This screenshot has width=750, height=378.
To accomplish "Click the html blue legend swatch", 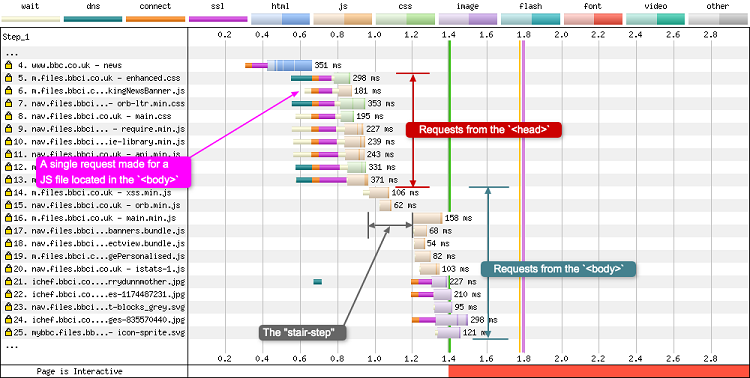I will point(280,19).
